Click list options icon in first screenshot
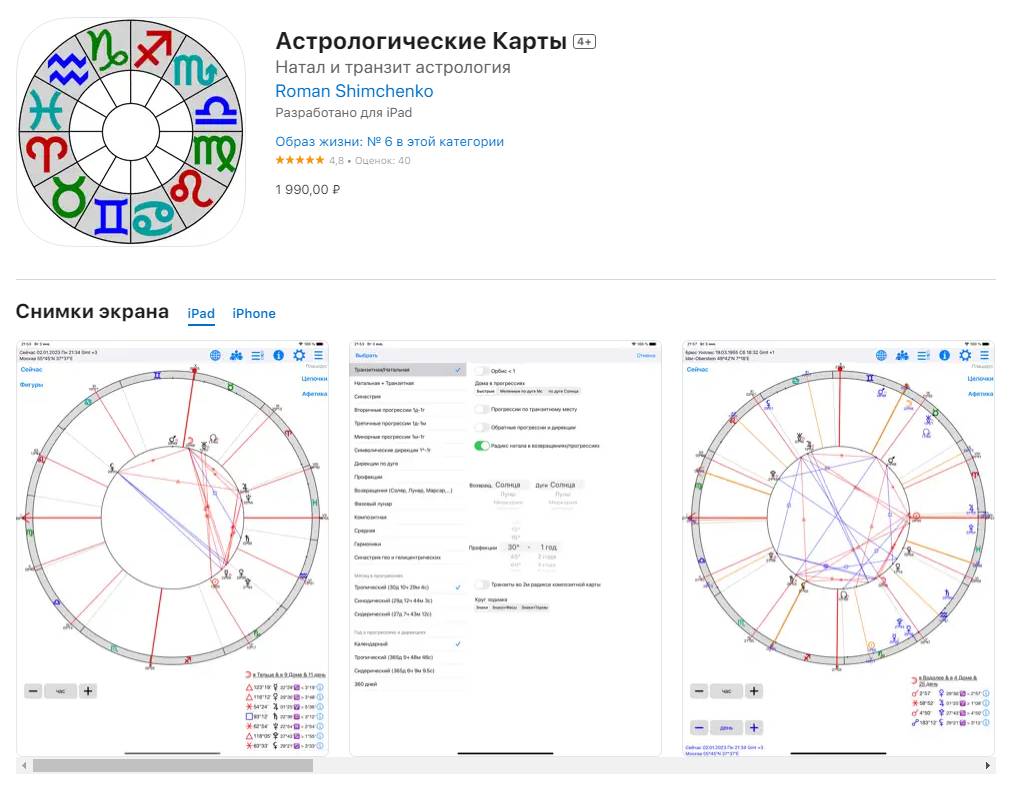 [257, 355]
